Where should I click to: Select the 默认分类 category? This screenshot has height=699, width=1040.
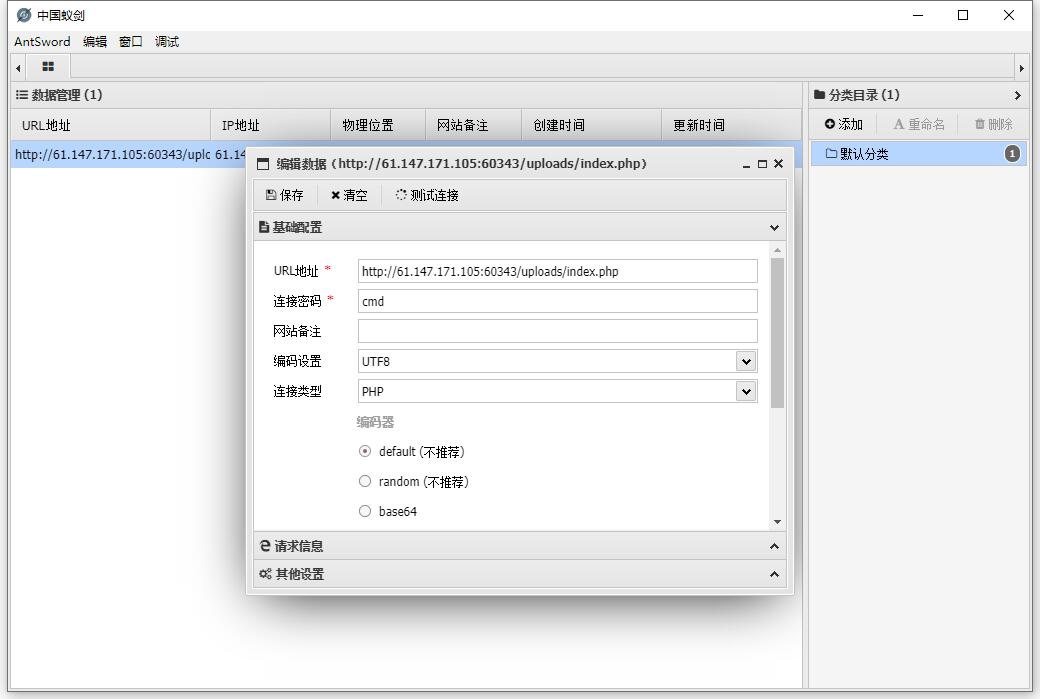(x=919, y=154)
